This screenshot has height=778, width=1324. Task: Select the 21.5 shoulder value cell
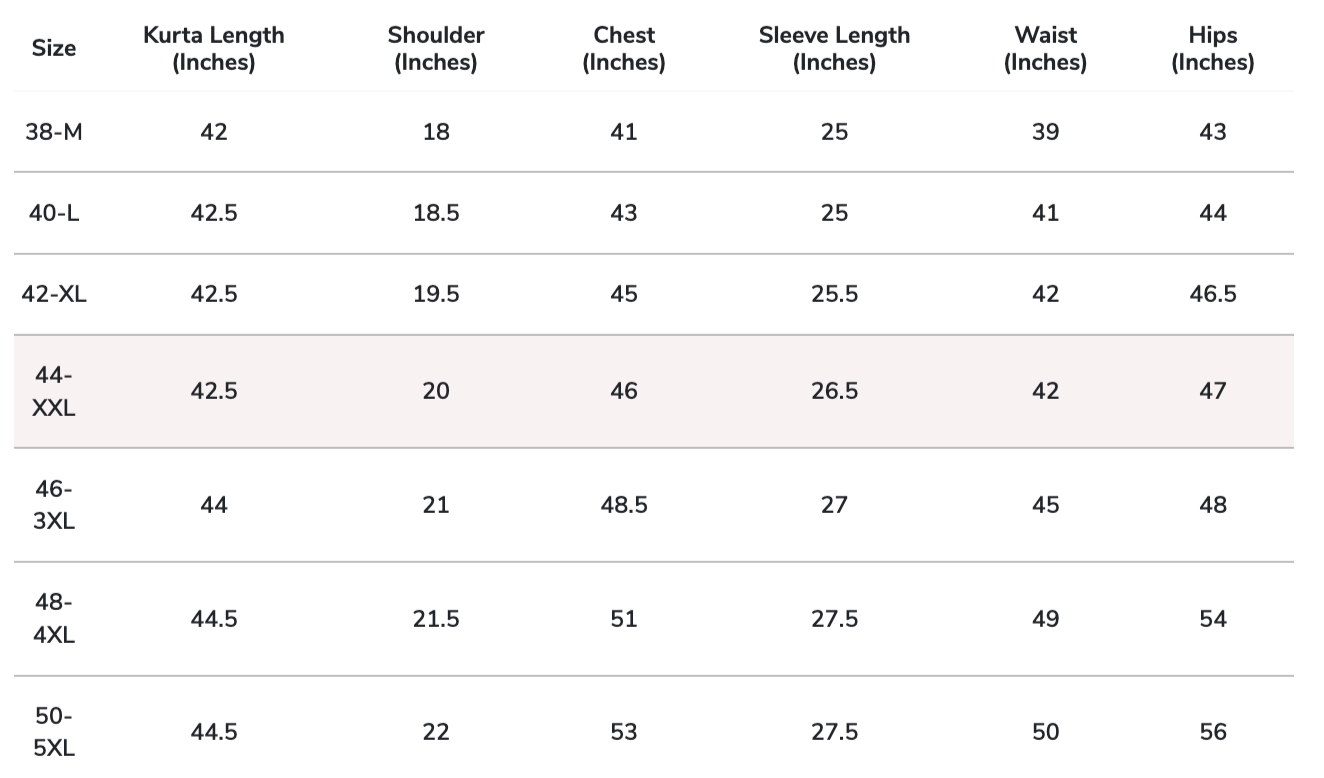436,619
